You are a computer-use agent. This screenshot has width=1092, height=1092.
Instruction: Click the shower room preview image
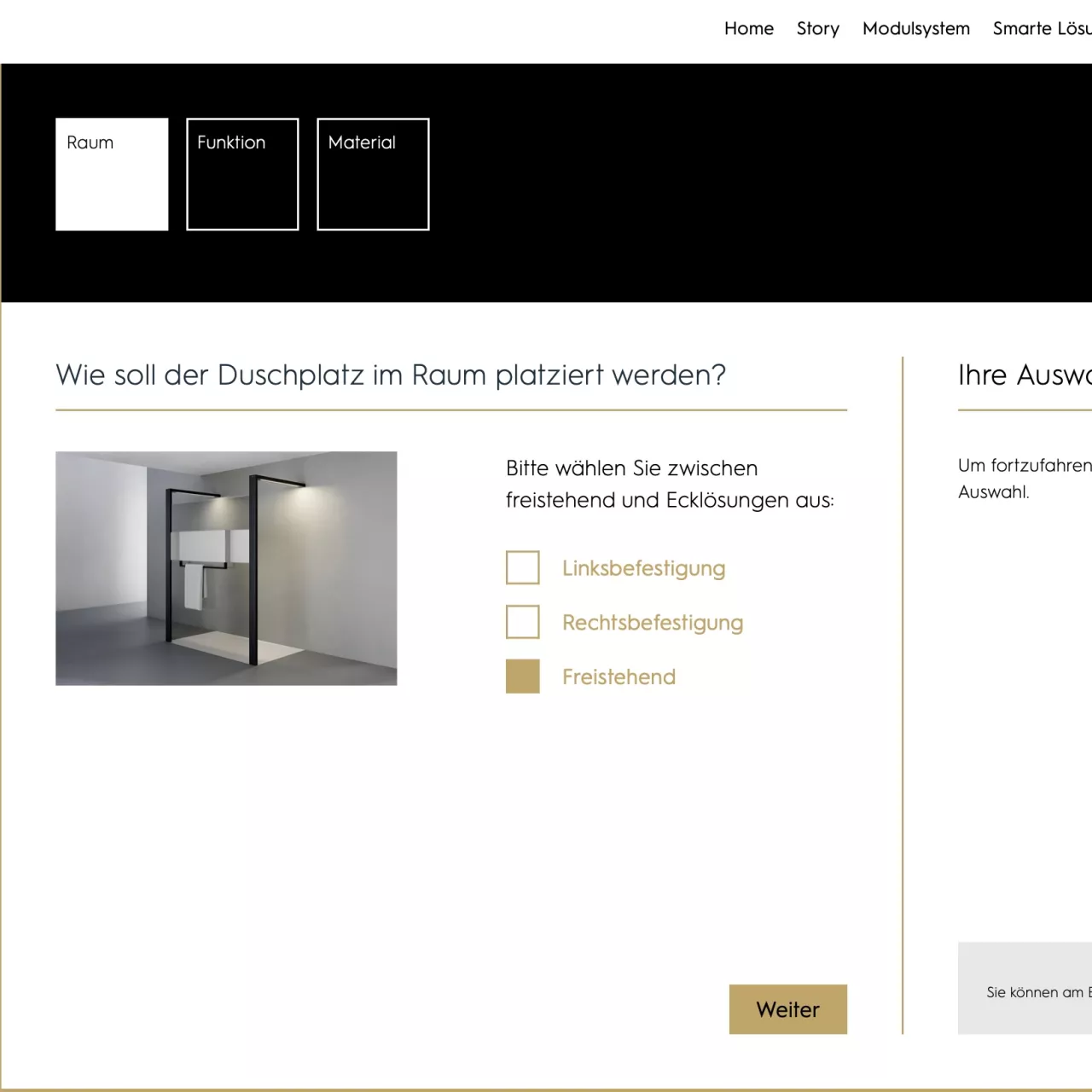tap(226, 567)
